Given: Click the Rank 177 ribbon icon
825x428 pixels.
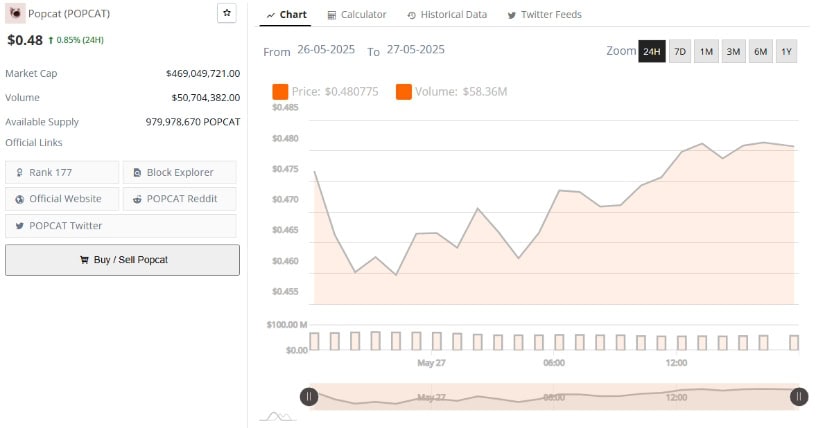Looking at the screenshot, I should pos(19,173).
